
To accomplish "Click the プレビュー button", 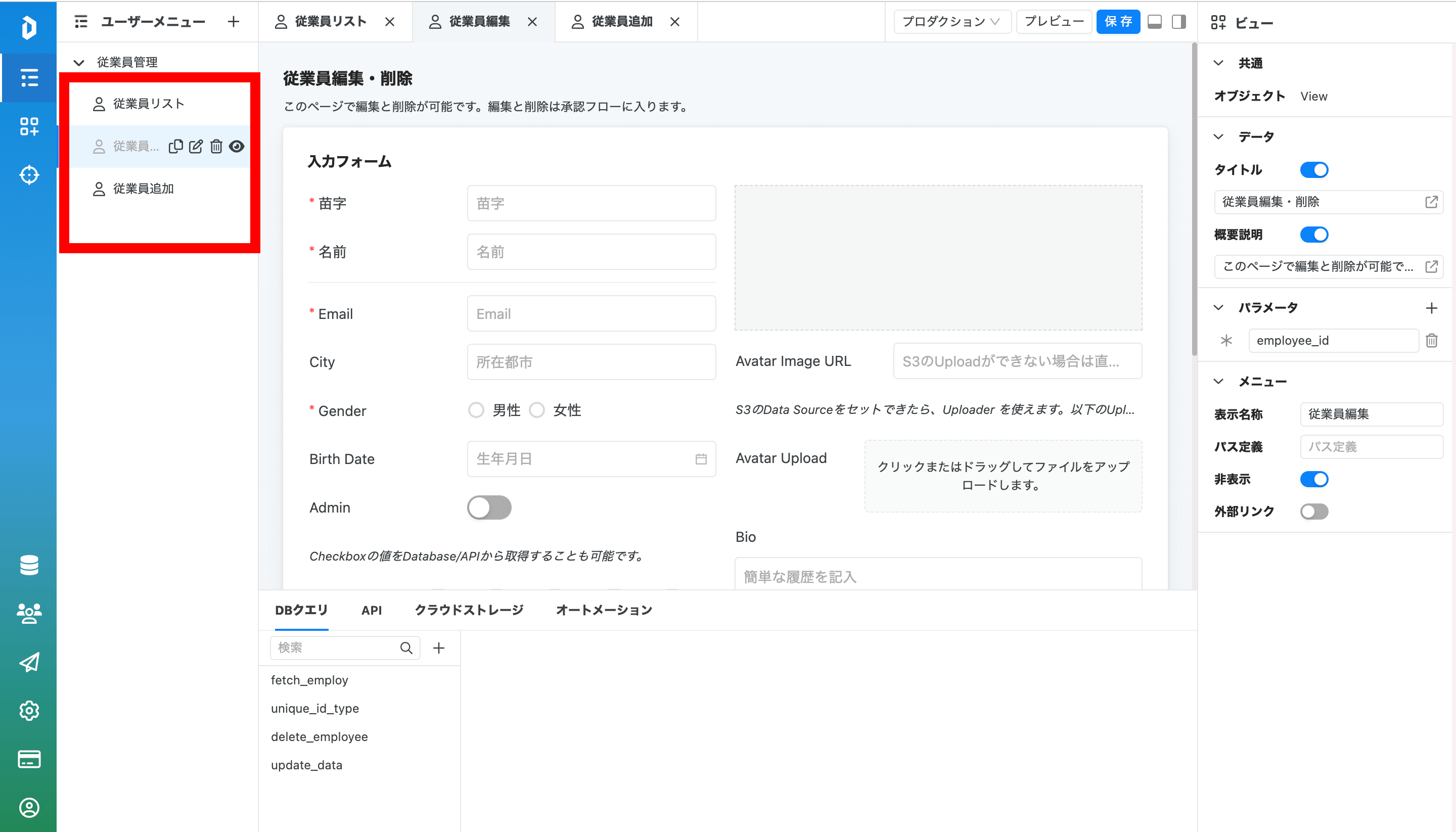I will coord(1054,22).
